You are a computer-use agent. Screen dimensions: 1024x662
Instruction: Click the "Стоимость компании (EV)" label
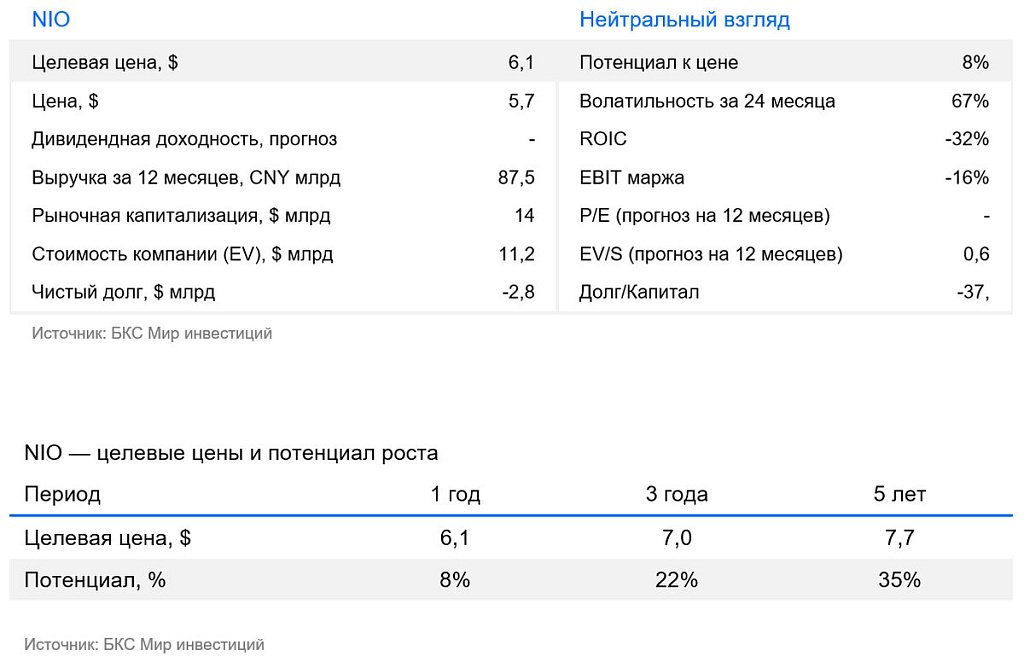[x=182, y=254]
